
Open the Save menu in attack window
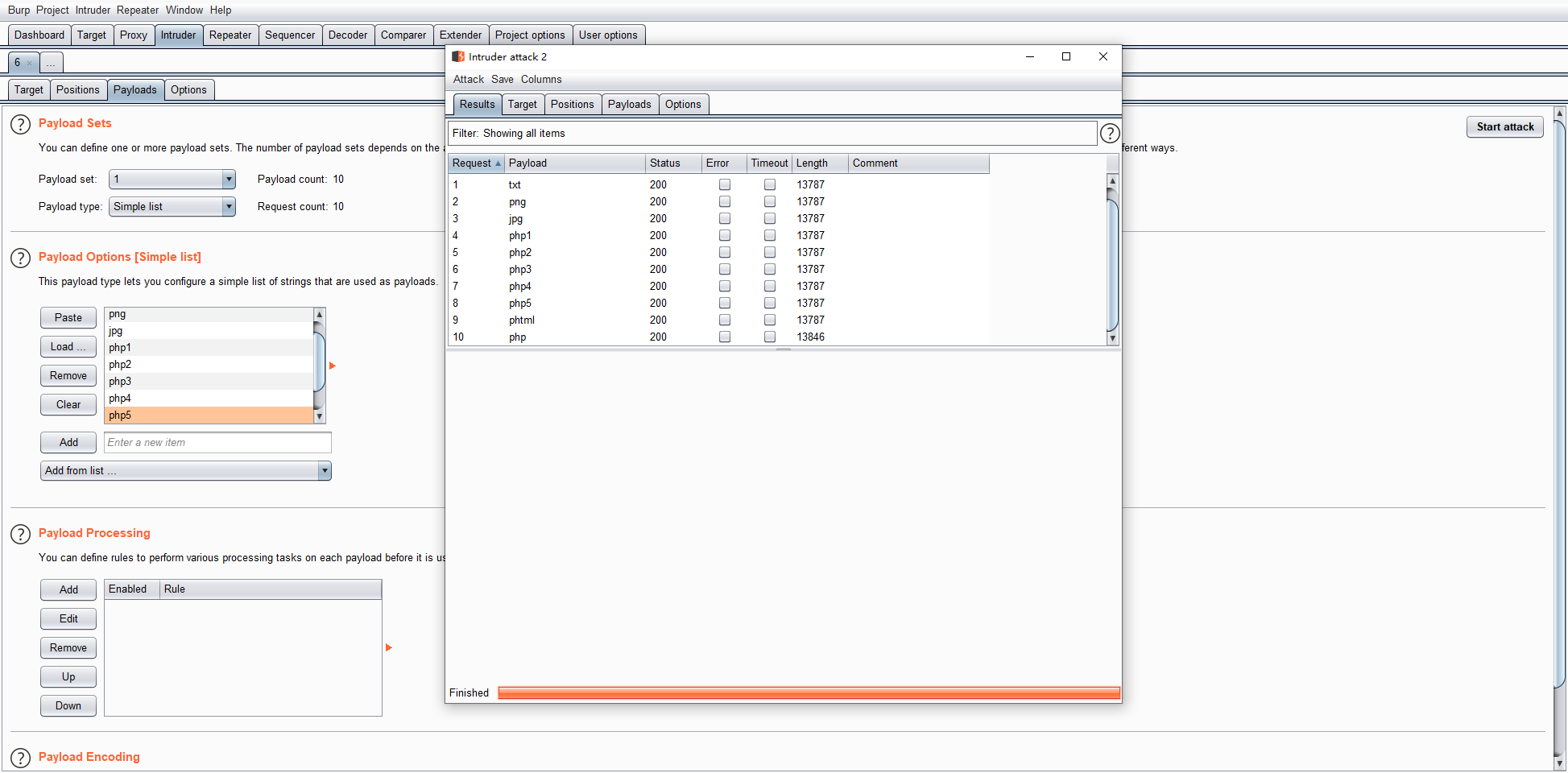[x=503, y=80]
